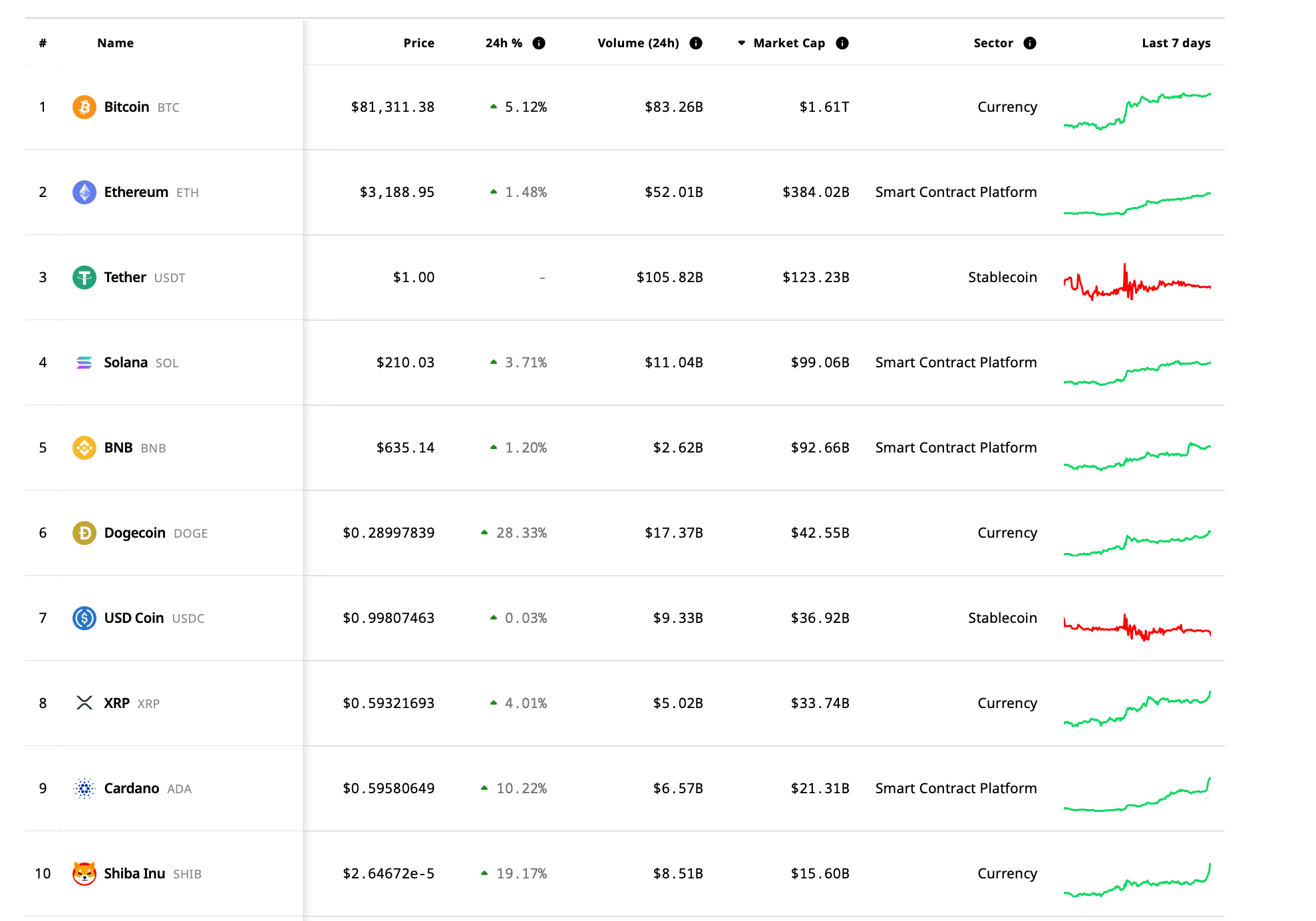Click Solana price $210.03
The image size is (1316, 921).
(405, 363)
